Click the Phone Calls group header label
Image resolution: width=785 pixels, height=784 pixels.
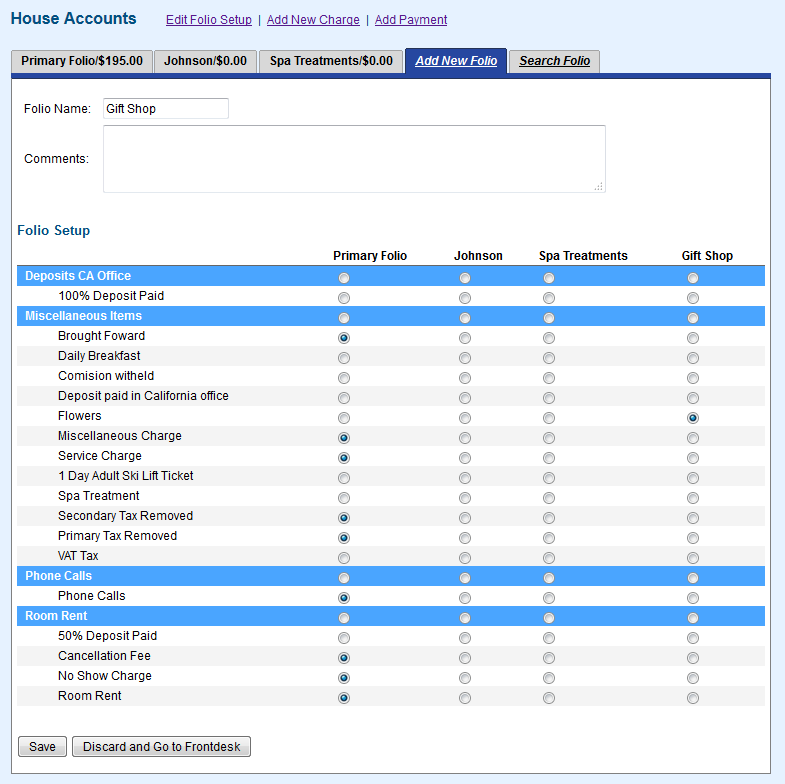(x=58, y=576)
